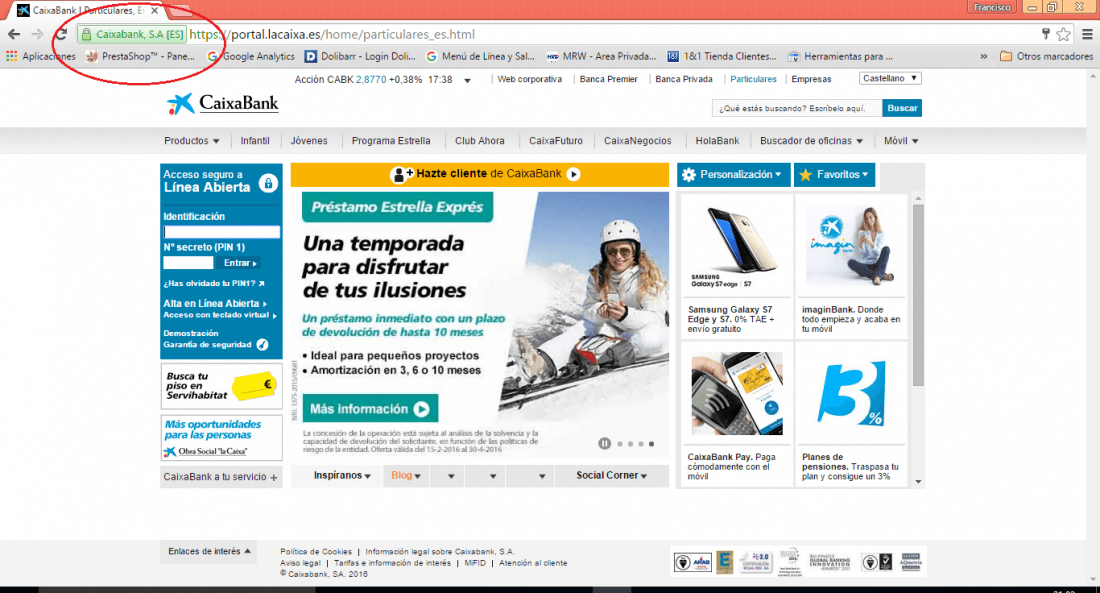Click the widget panel scrollbar thumb
This screenshot has height=593, width=1100.
tap(918, 295)
